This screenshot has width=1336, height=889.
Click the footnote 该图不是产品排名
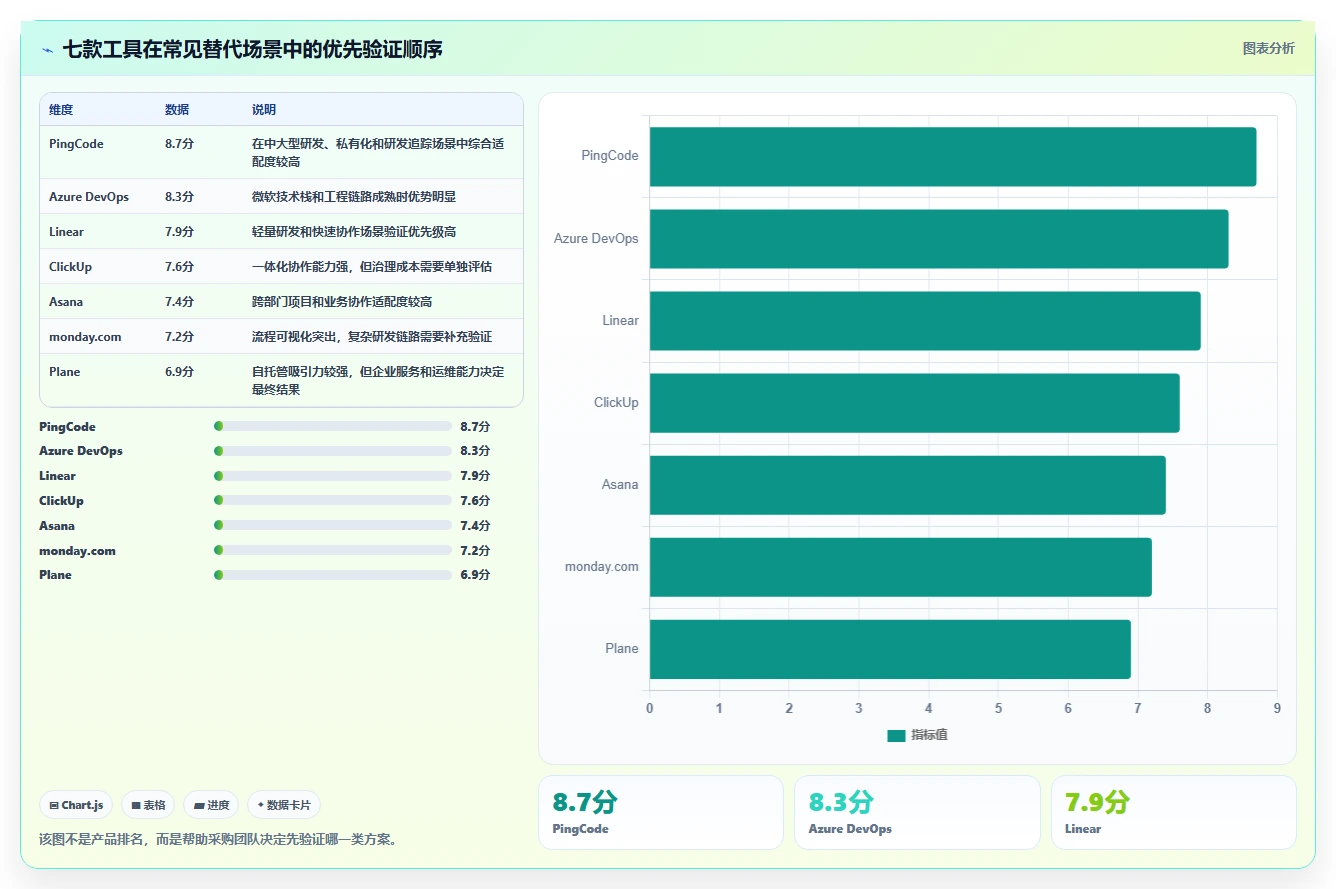[218, 839]
